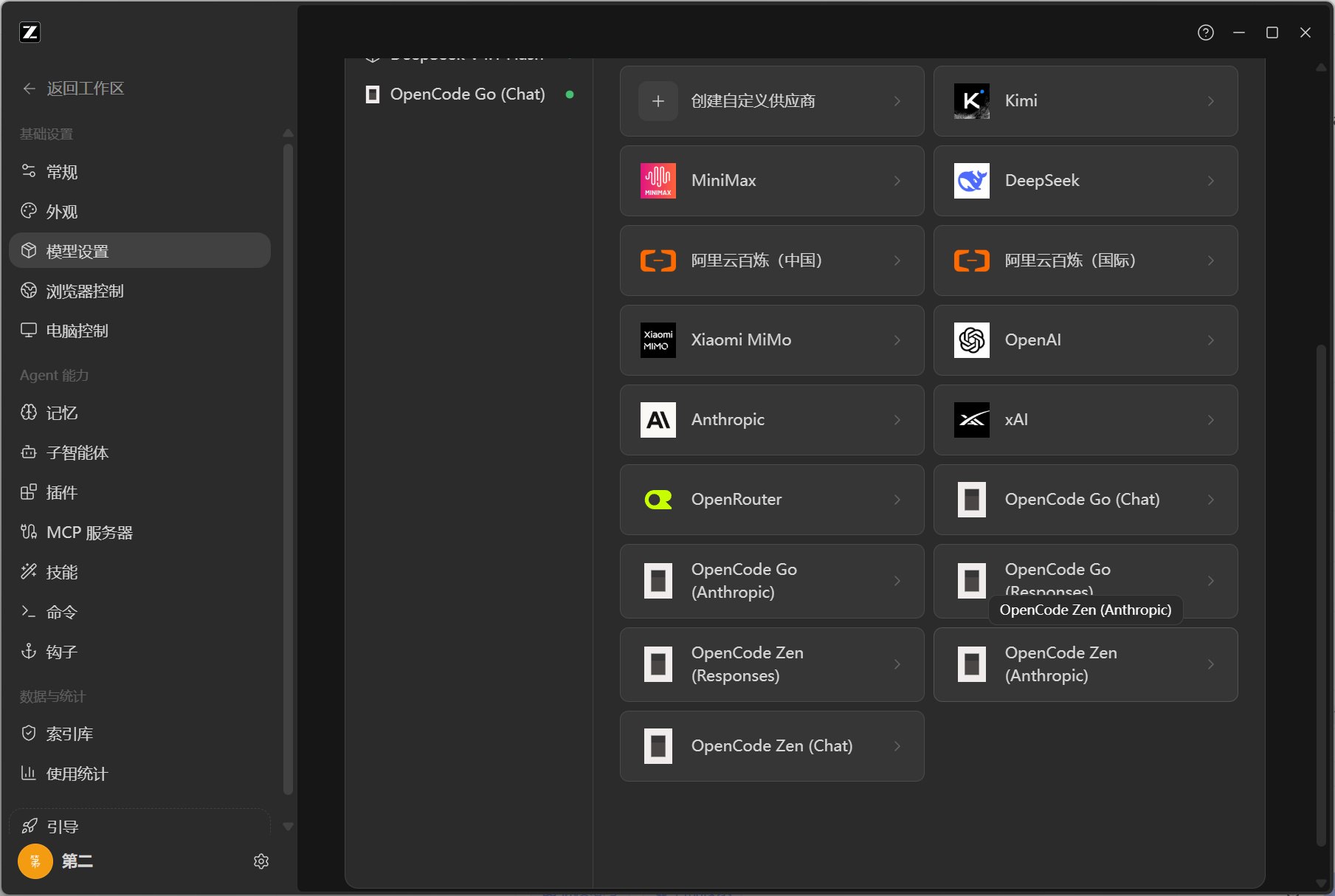Open the 使用统计 section
Image resolution: width=1335 pixels, height=896 pixels.
click(139, 773)
